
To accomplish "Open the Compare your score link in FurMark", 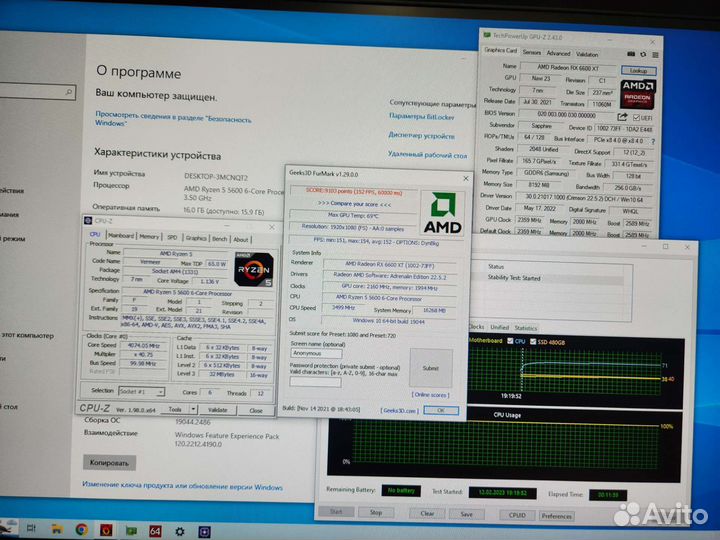I will [354, 204].
